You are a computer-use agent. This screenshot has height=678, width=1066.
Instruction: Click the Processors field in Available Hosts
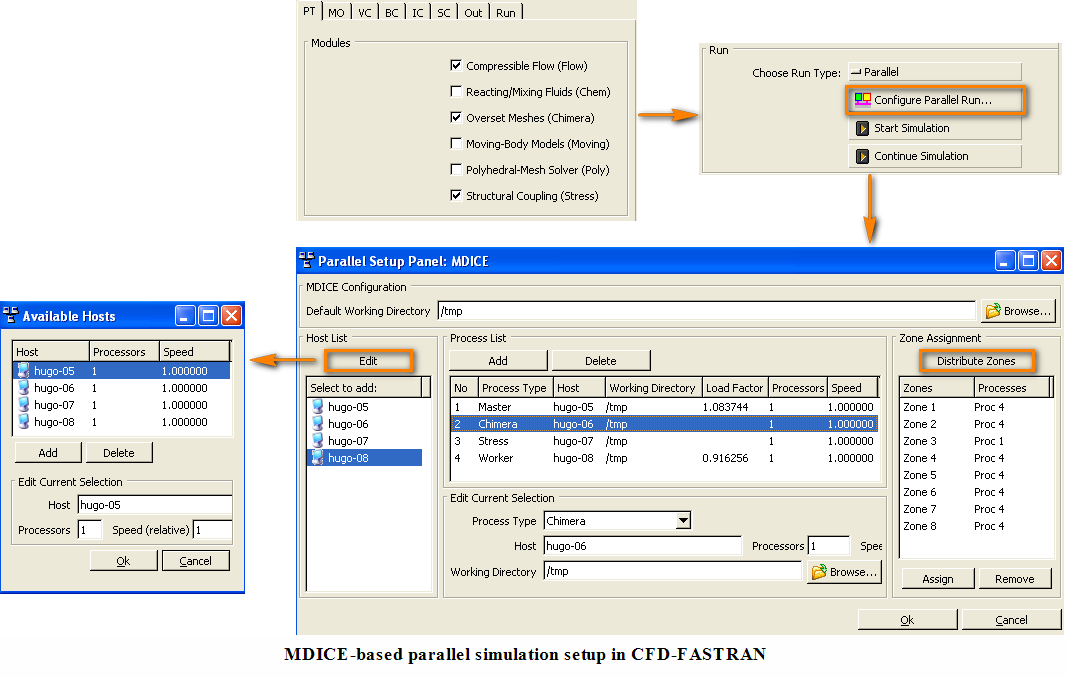pos(90,530)
